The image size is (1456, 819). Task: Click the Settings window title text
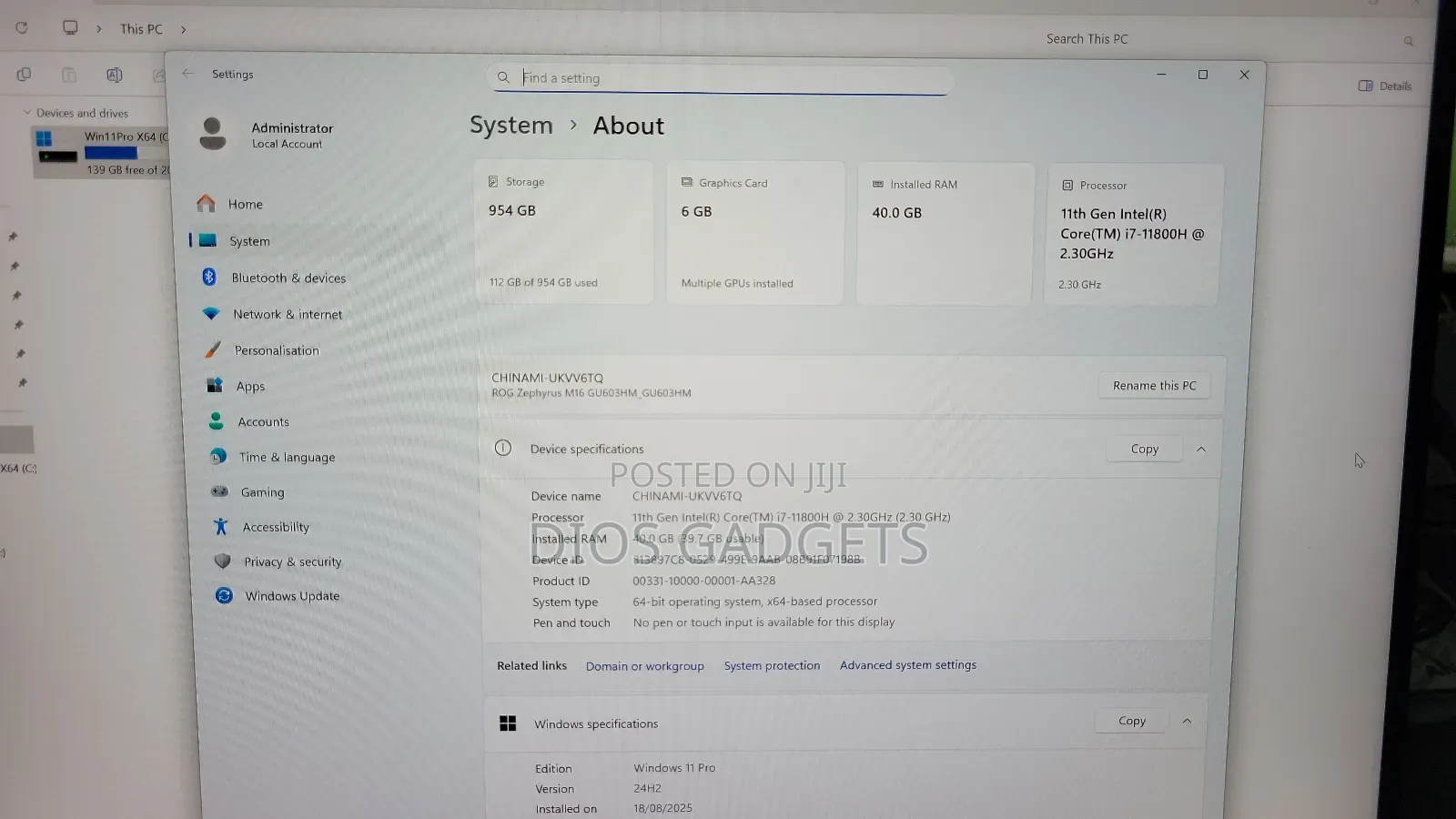click(233, 74)
